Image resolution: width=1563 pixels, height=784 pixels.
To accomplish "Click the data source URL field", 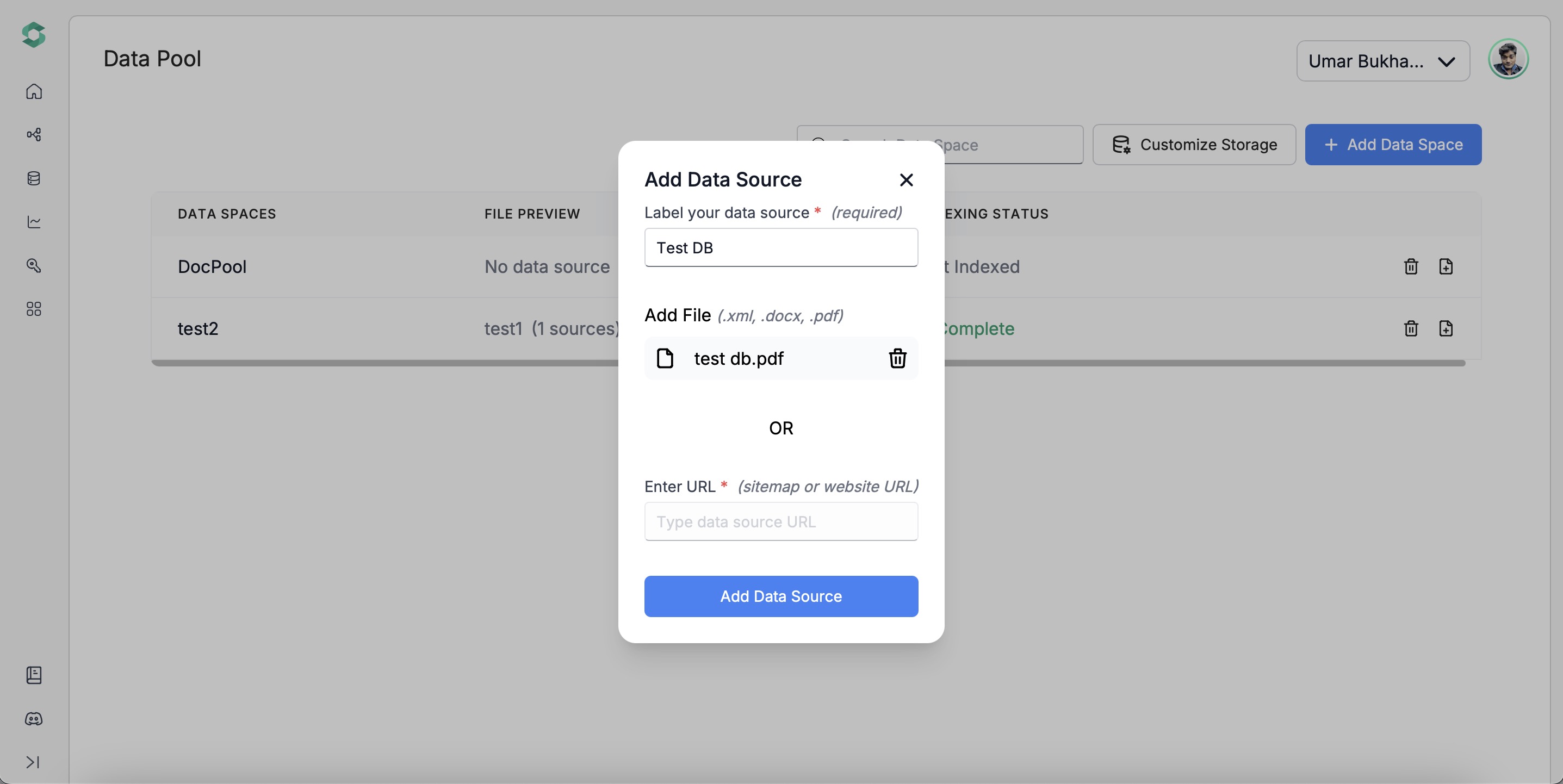I will point(781,521).
